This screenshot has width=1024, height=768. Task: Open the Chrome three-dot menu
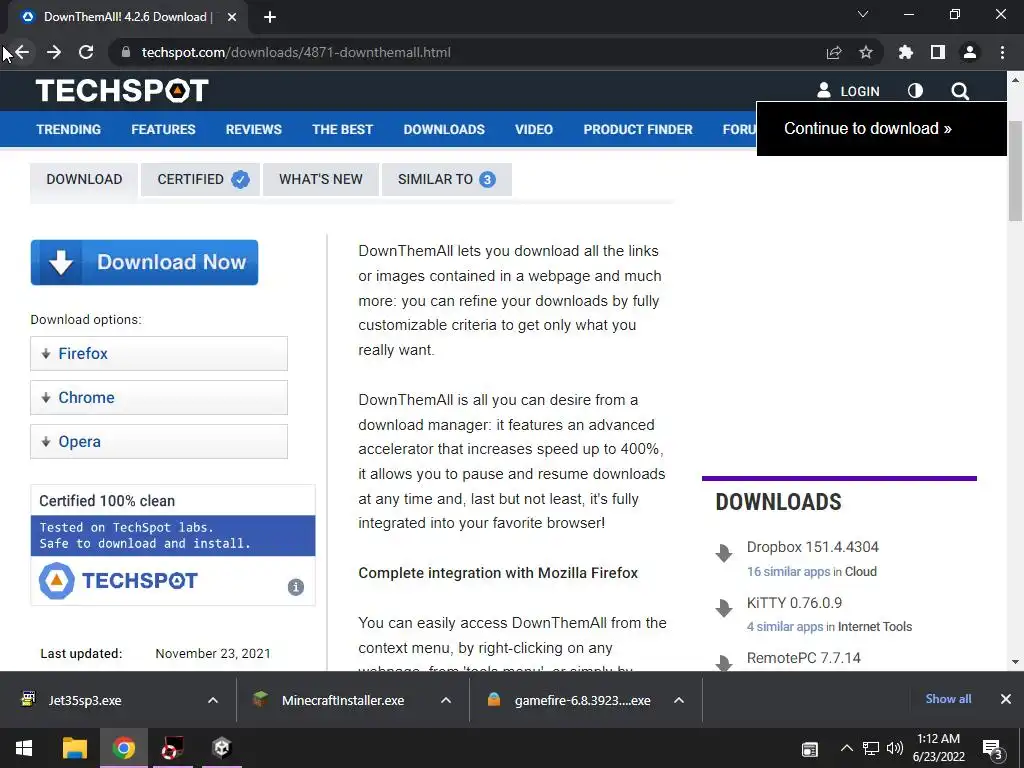pos(1002,52)
